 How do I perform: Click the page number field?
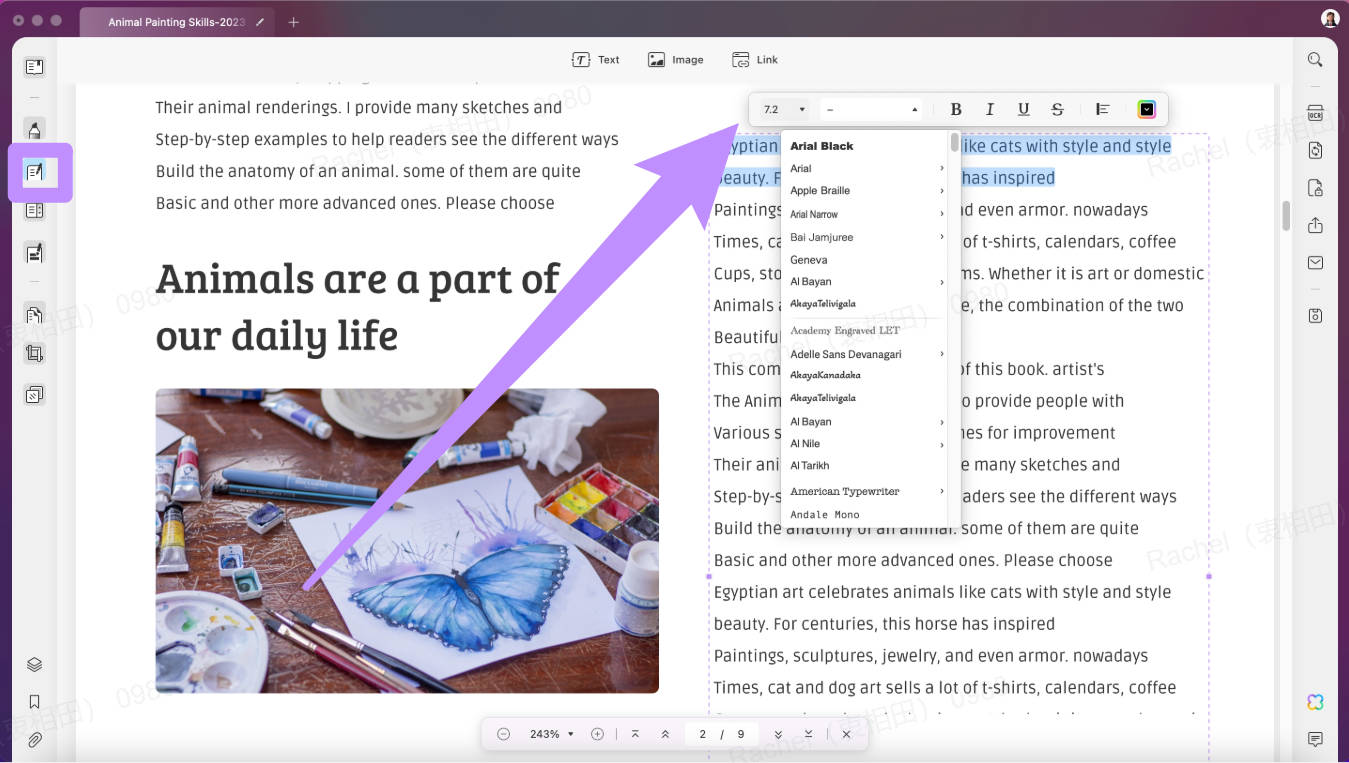click(x=702, y=734)
